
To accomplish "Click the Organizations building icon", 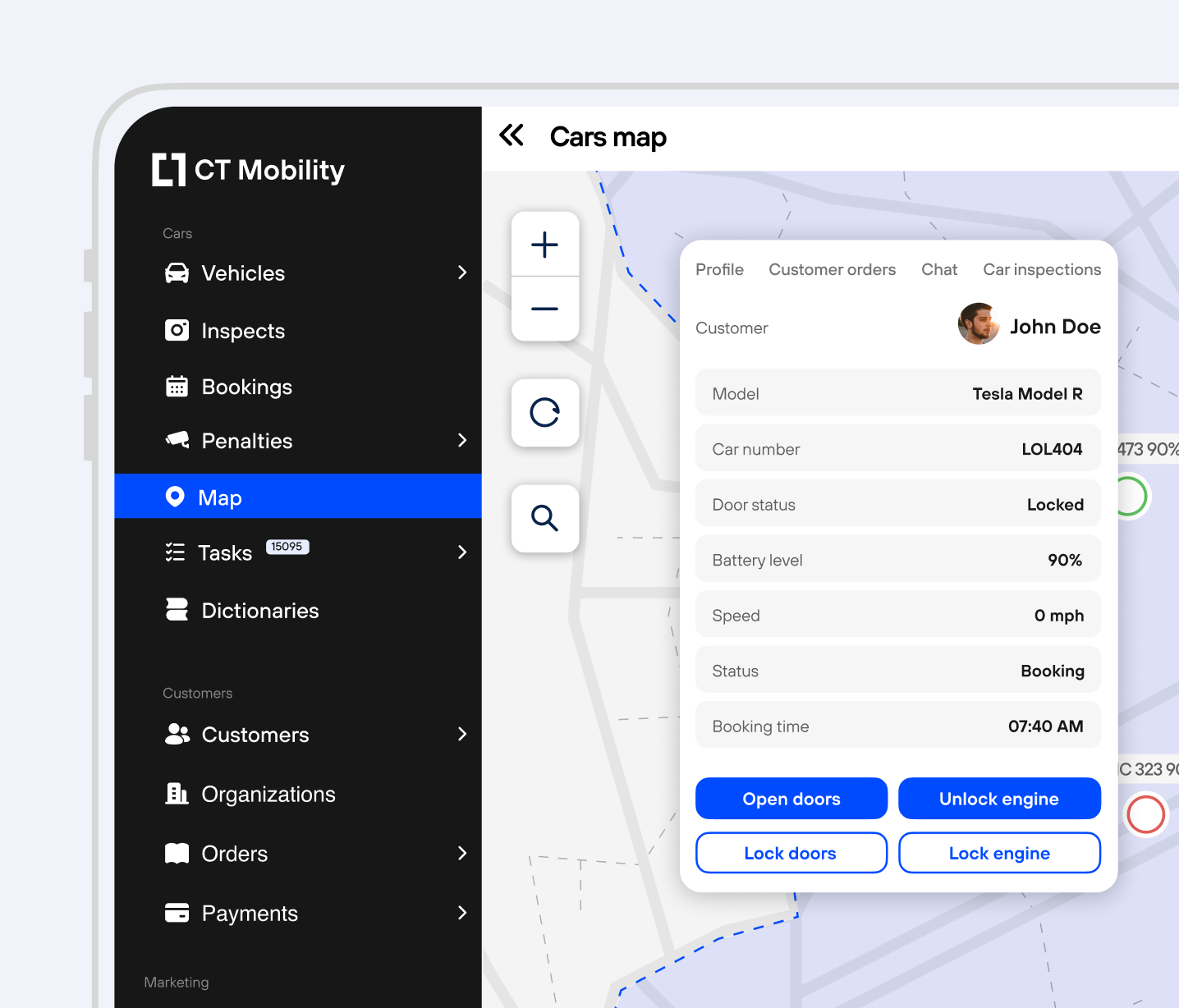I will tap(177, 794).
